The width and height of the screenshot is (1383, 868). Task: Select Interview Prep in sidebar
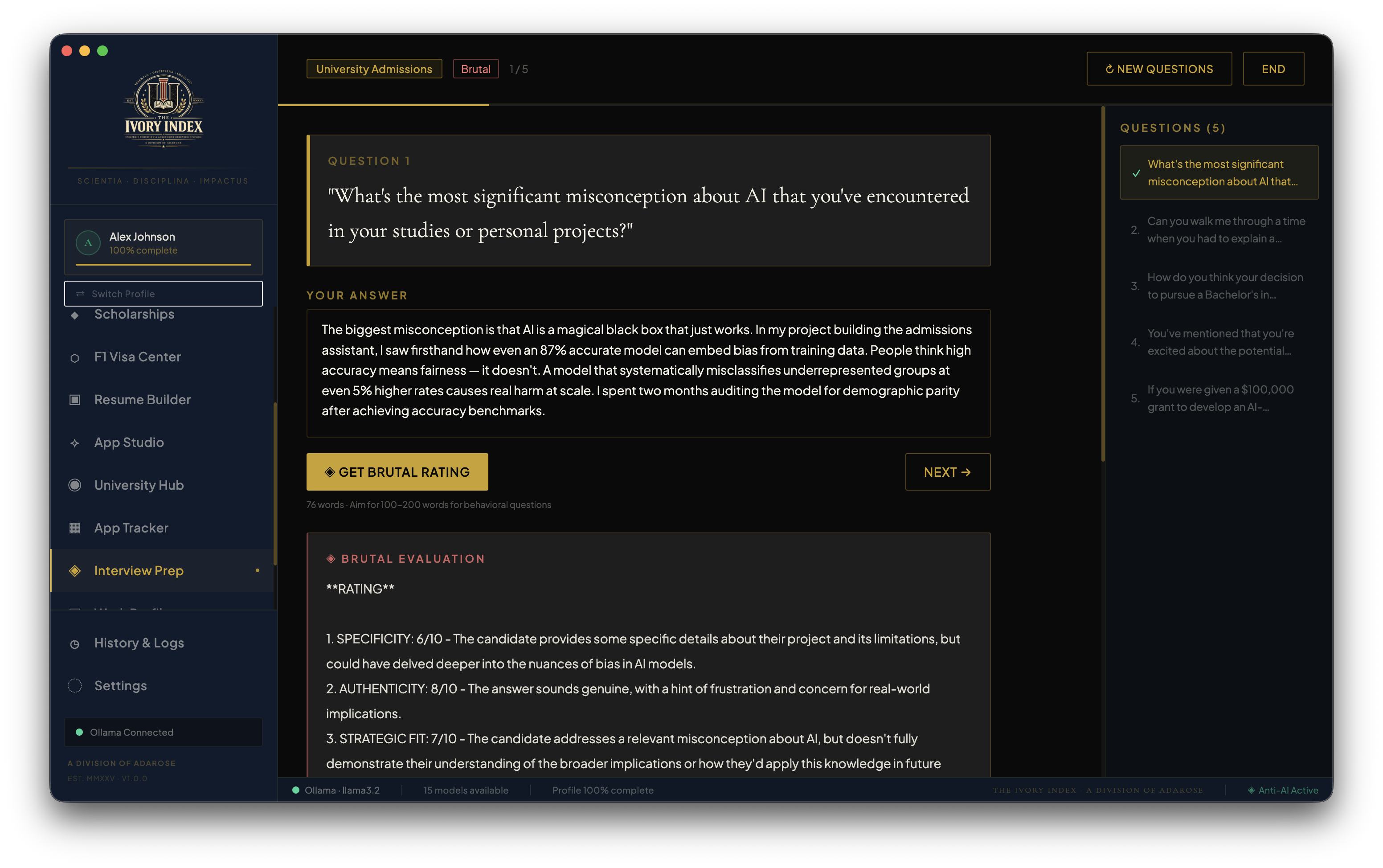point(162,571)
